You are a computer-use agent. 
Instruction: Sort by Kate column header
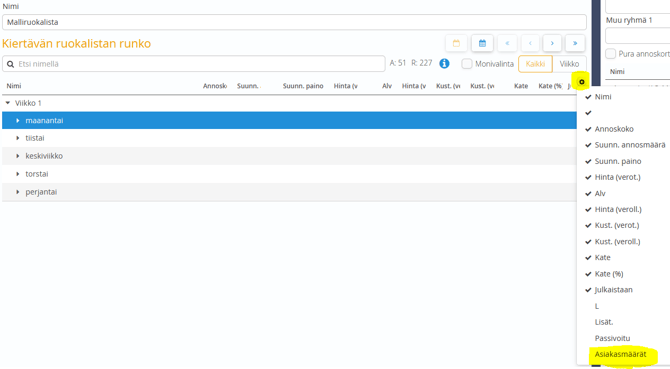[x=521, y=86]
